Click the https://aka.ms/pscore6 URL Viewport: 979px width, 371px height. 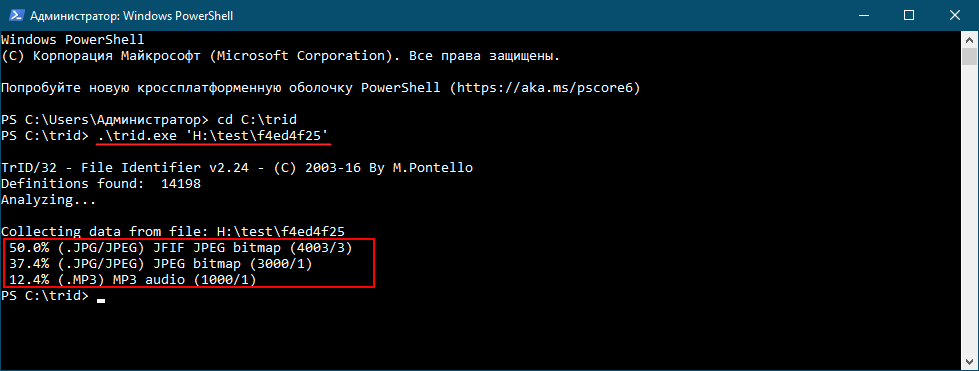point(549,88)
